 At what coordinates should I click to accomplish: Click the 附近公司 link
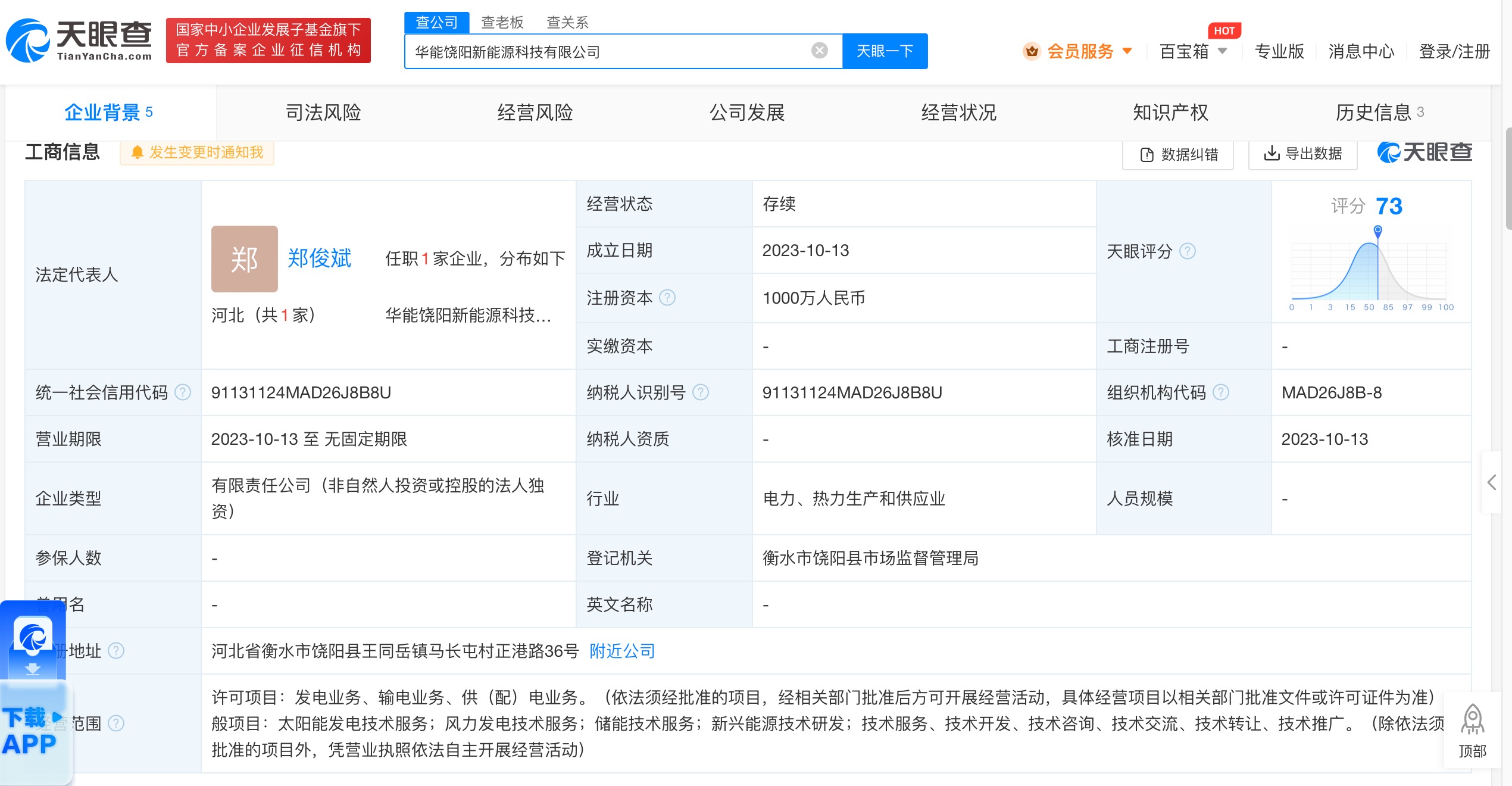coord(622,651)
